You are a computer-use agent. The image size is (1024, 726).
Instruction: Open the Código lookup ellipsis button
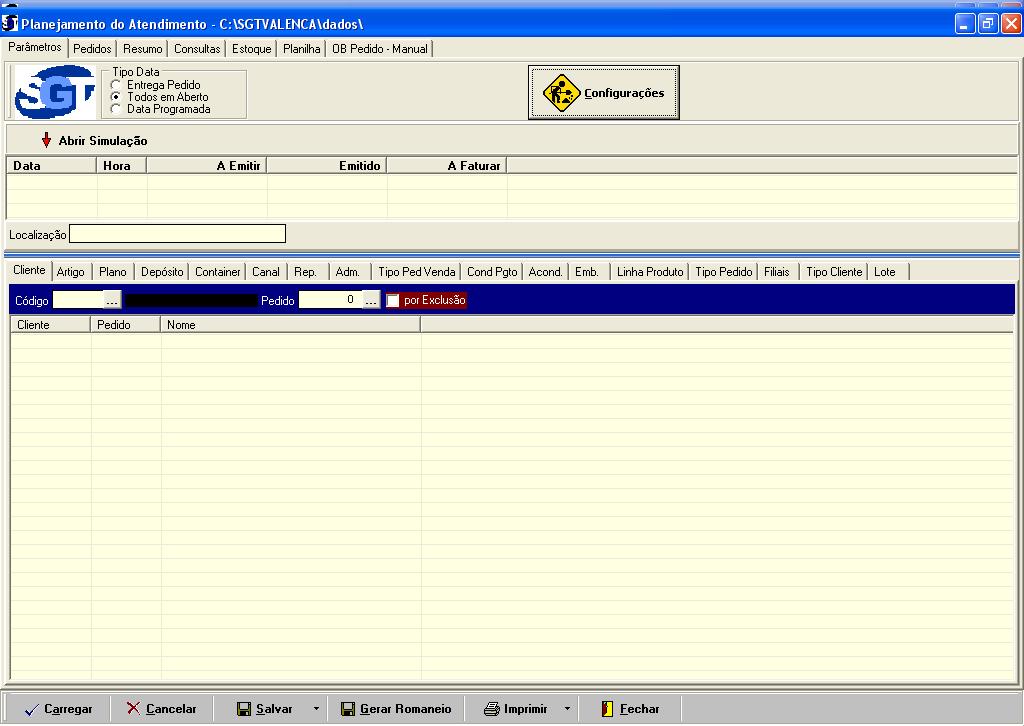tap(112, 300)
